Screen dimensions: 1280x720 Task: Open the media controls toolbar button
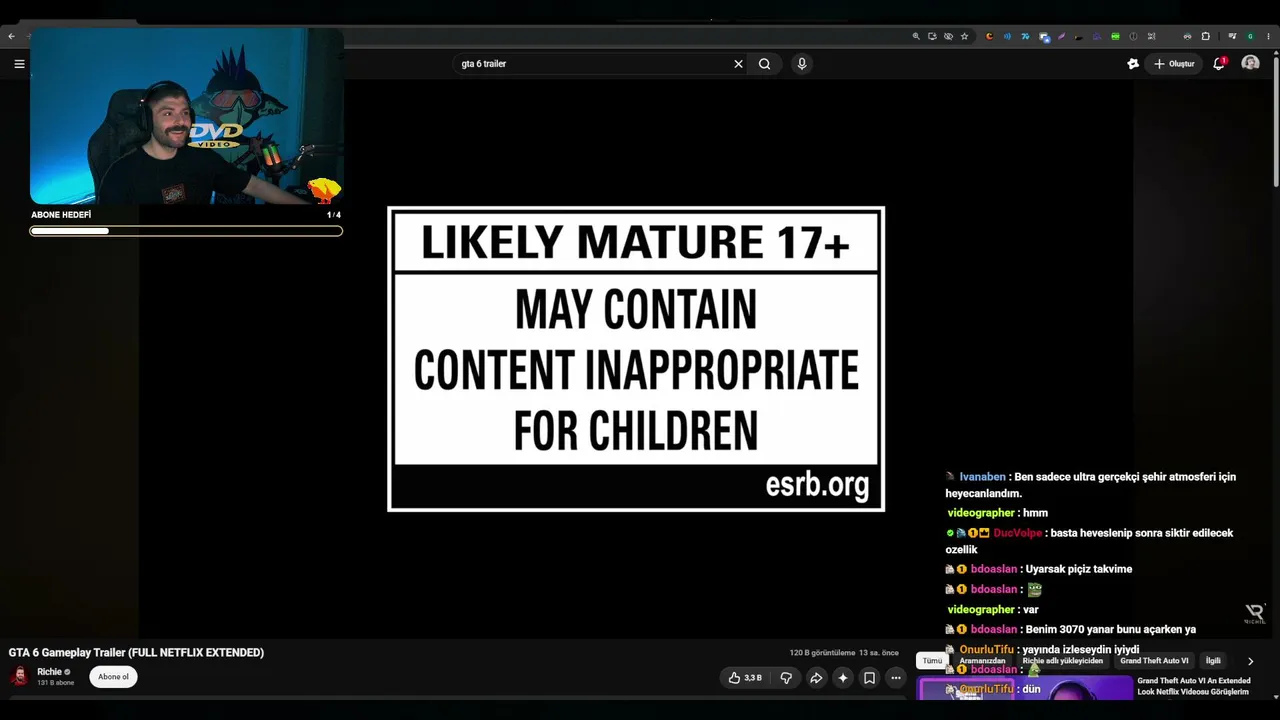tap(1232, 36)
